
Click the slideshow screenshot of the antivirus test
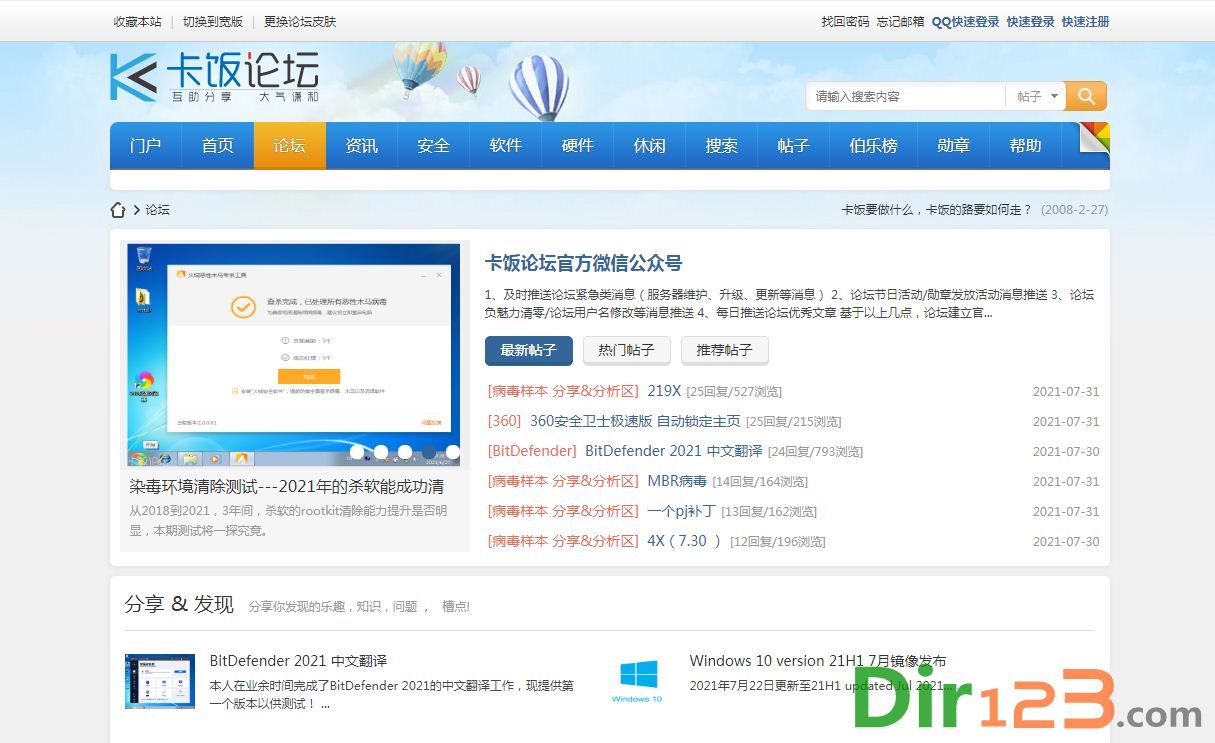click(294, 356)
